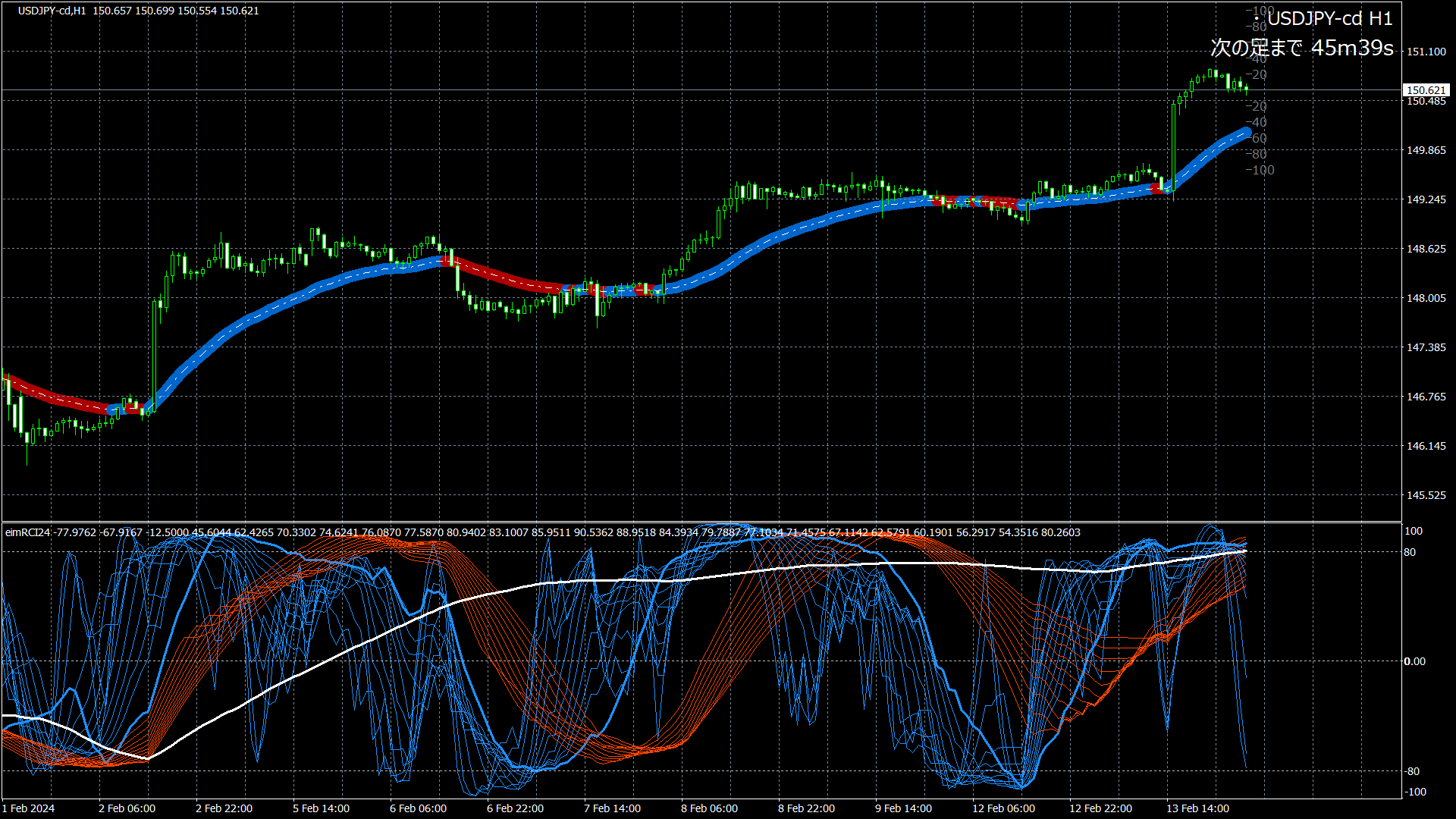The height and width of the screenshot is (819, 1456).
Task: Click the 8 Feb 22:00 time label
Action: pyautogui.click(x=806, y=808)
